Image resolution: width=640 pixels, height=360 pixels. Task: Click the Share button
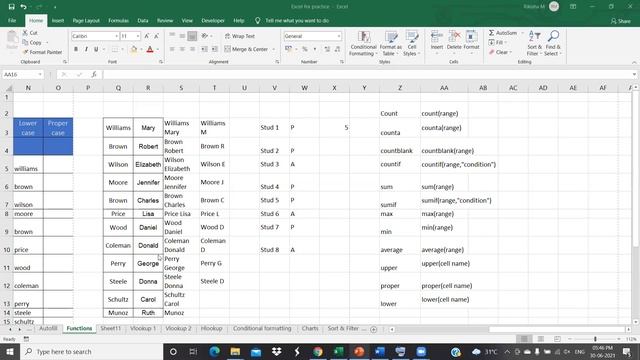click(x=621, y=21)
